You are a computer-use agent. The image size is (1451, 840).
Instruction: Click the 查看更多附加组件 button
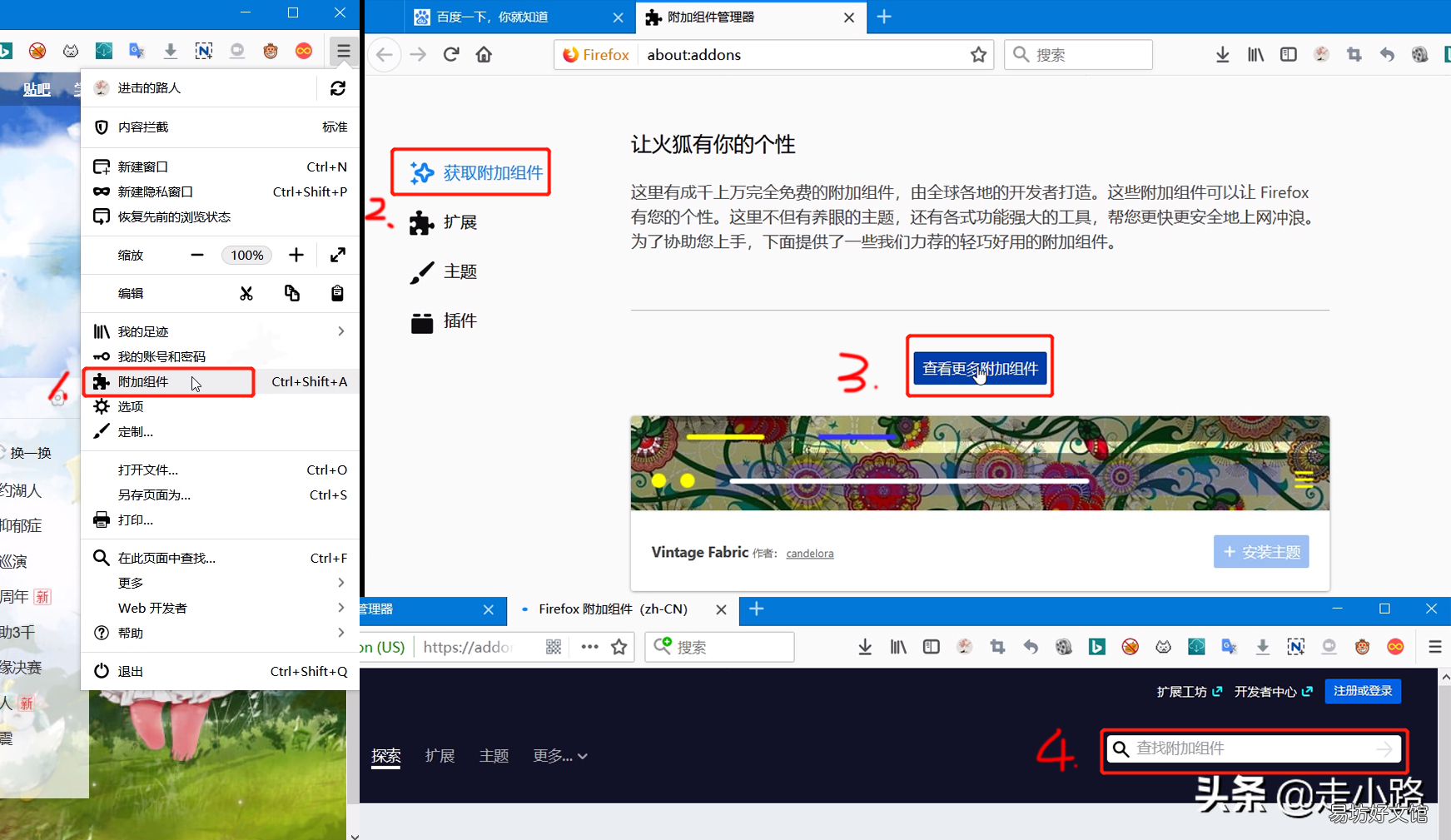click(980, 368)
